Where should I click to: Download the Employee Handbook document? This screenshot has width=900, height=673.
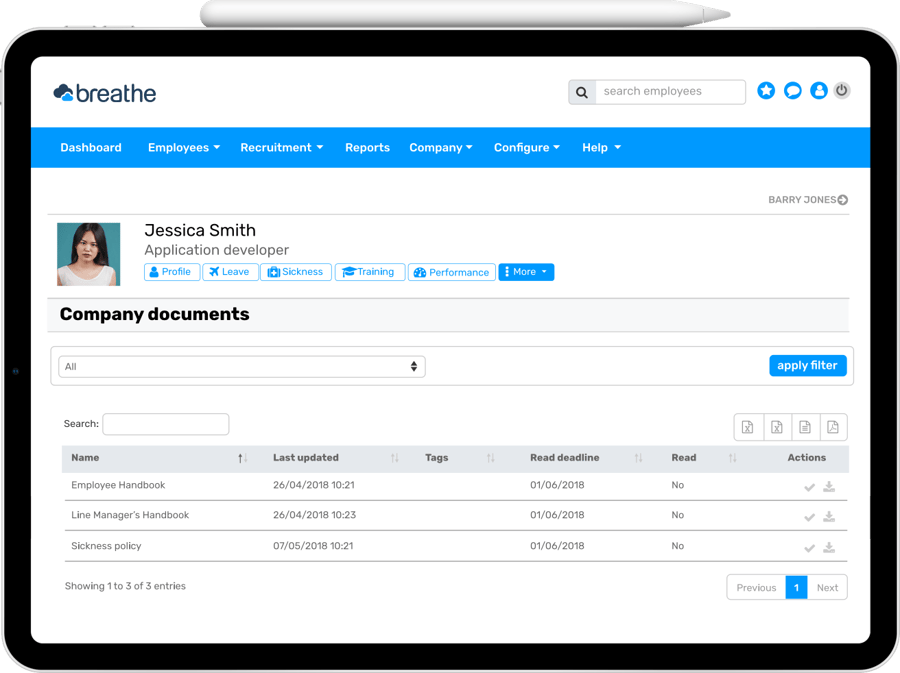tap(829, 487)
